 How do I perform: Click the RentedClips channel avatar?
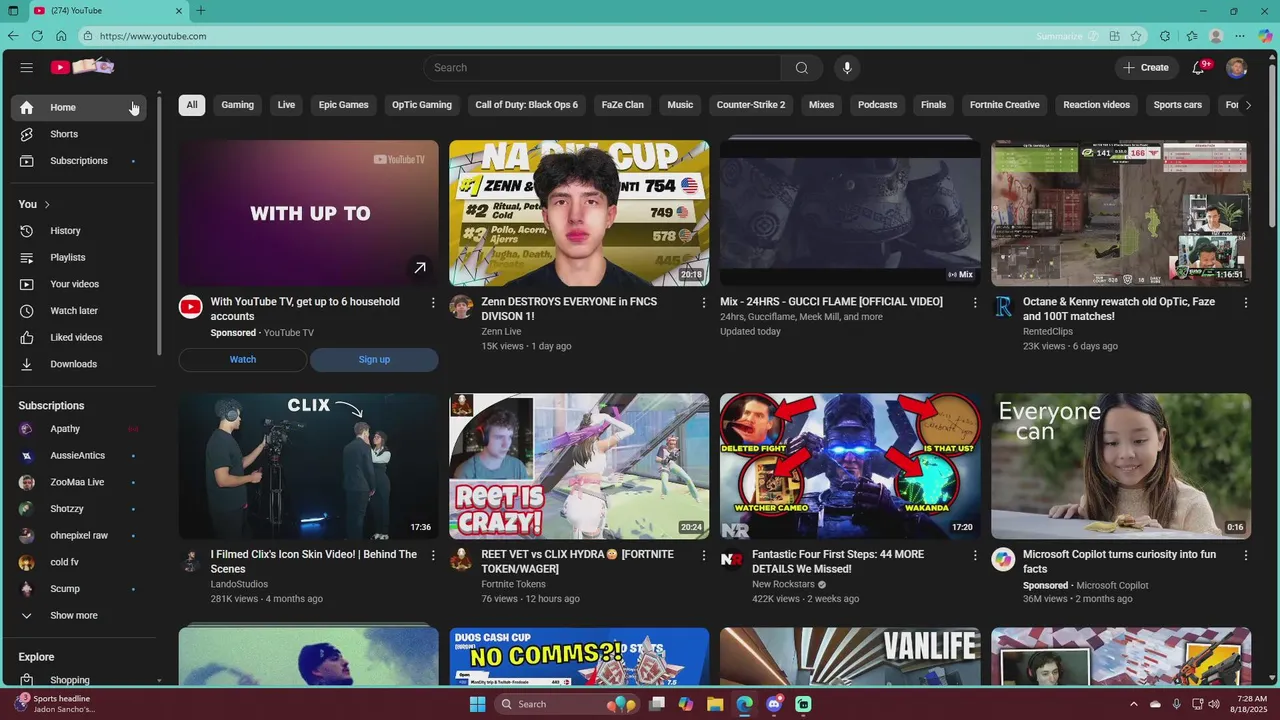point(1003,306)
